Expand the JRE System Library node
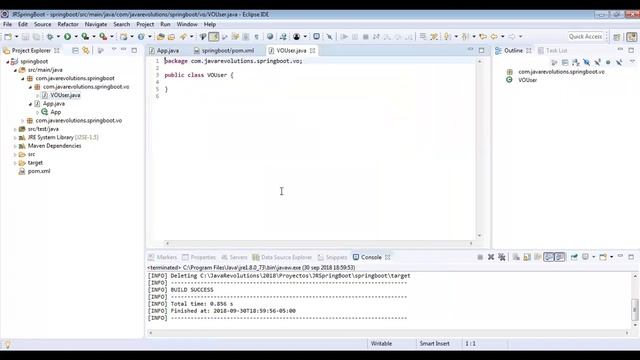Screen dimensions: 640x360 (15, 138)
